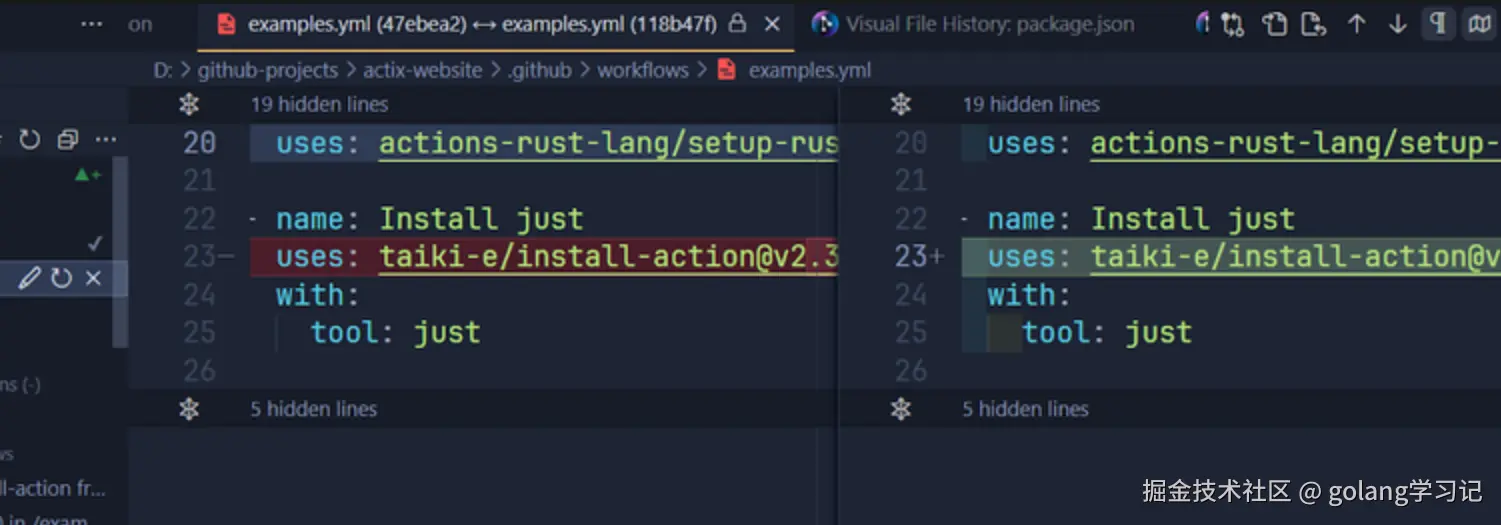Select the examples.yml diff tab

(480, 24)
